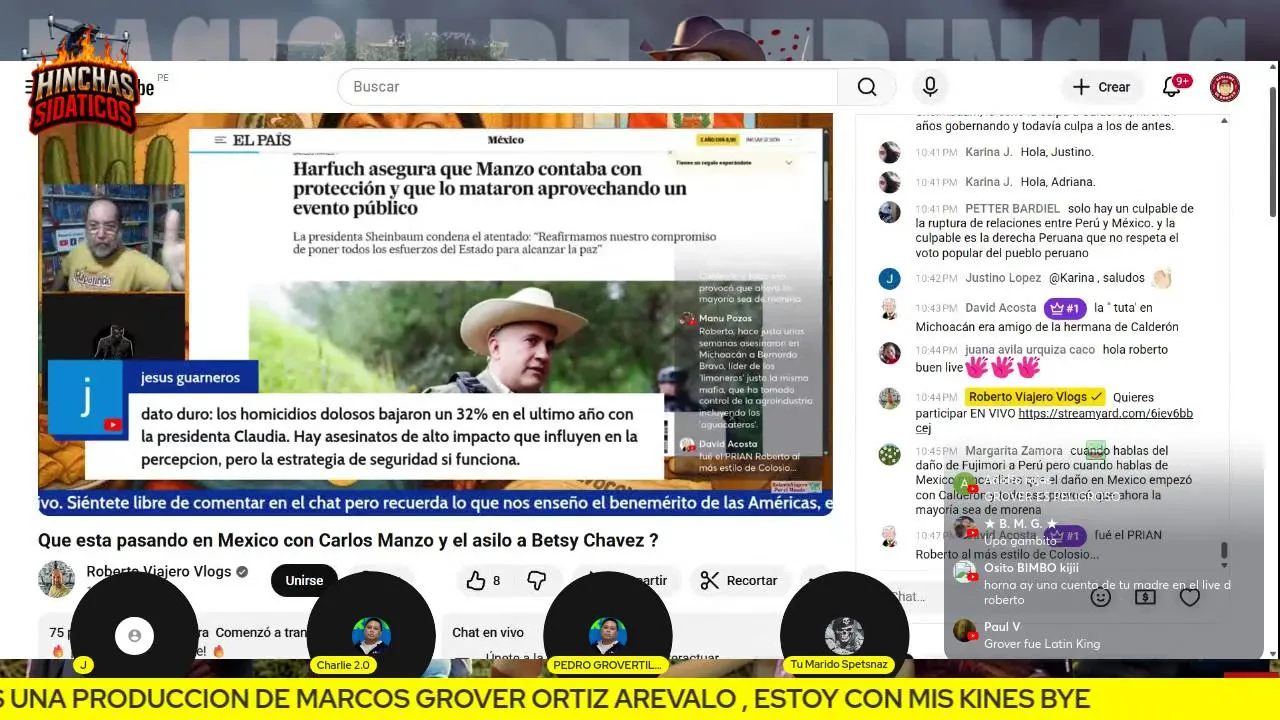Click Paul V's overlay chat avatar
Viewport: 1280px width, 720px height.
click(964, 630)
